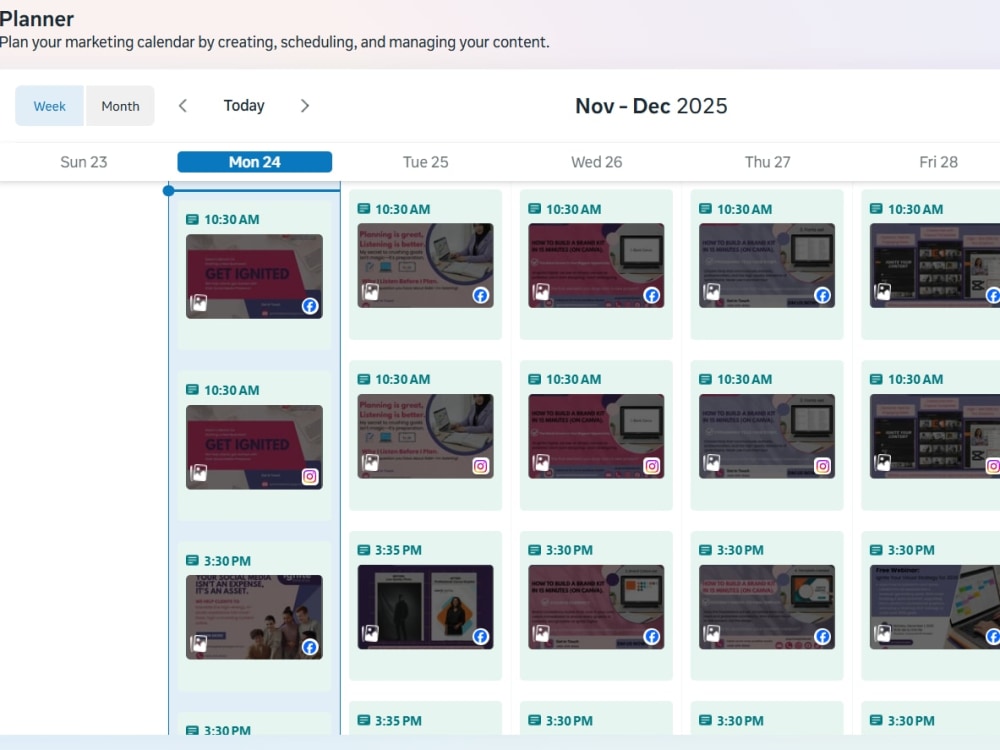Click post-type icon beside Thursday's Facebook 10:30 AM time
The height and width of the screenshot is (750, 1000).
(x=705, y=209)
